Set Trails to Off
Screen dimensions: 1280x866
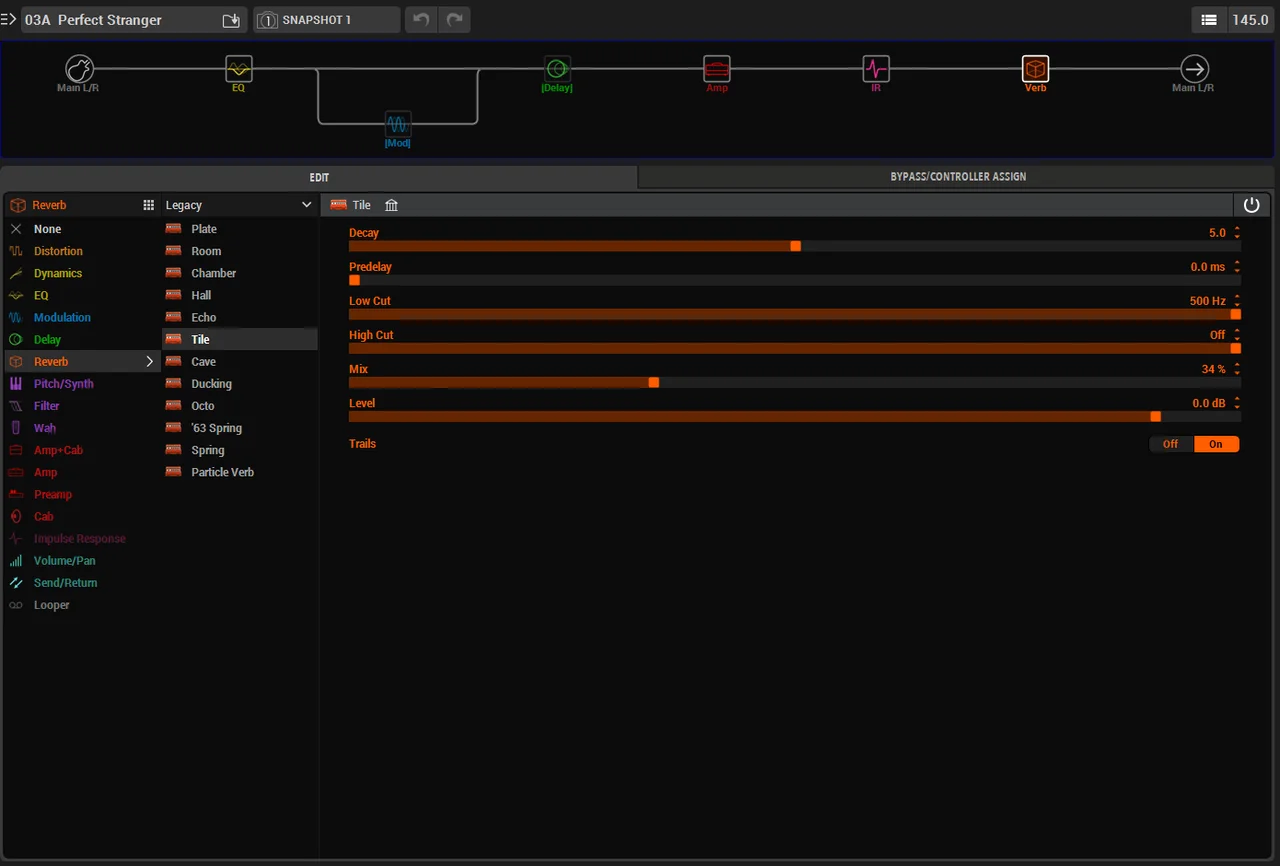coord(1171,444)
